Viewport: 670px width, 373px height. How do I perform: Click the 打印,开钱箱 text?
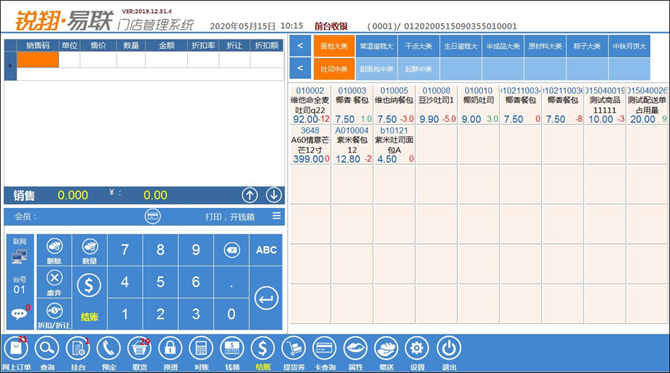pyautogui.click(x=230, y=217)
